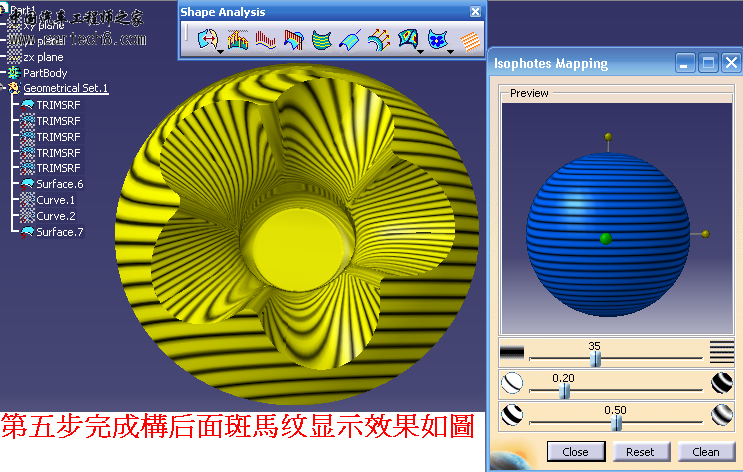Viewport: 743px width, 472px height.
Task: Click the Connect Checker Analysis icon
Action: [x=206, y=40]
